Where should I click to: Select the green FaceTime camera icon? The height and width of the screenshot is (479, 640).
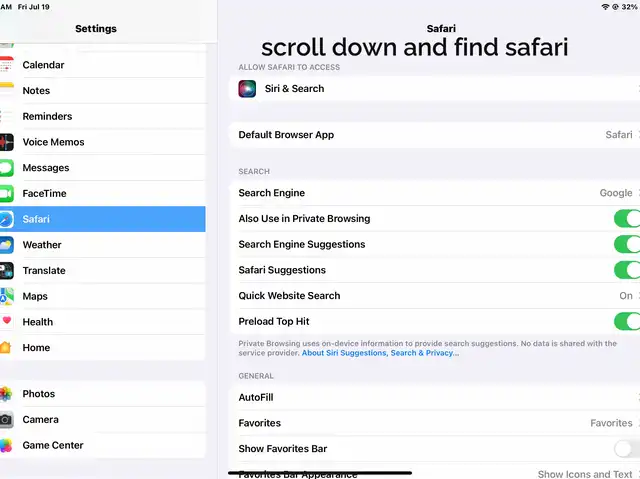(x=6, y=194)
